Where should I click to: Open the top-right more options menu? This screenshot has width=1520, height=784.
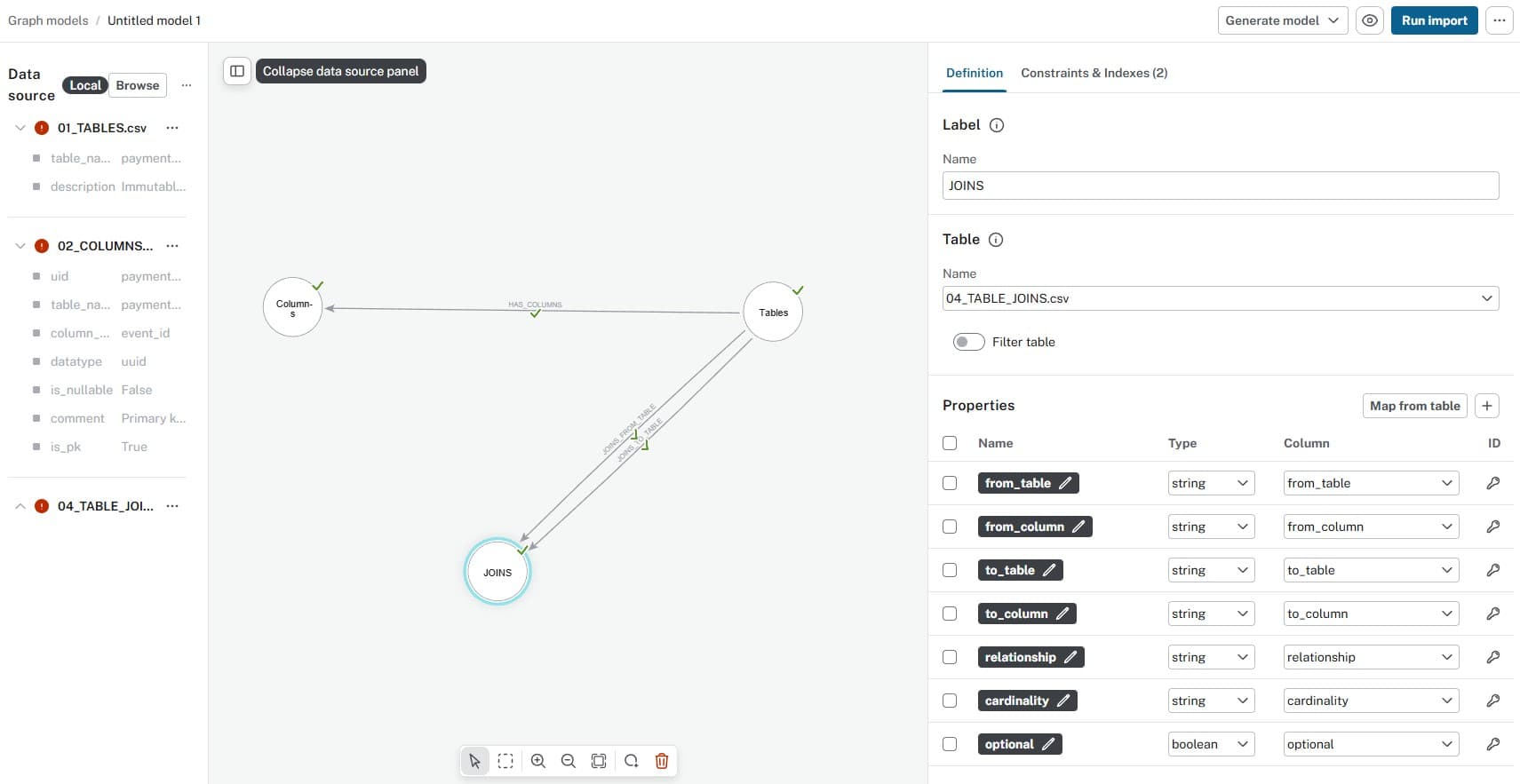[1500, 20]
